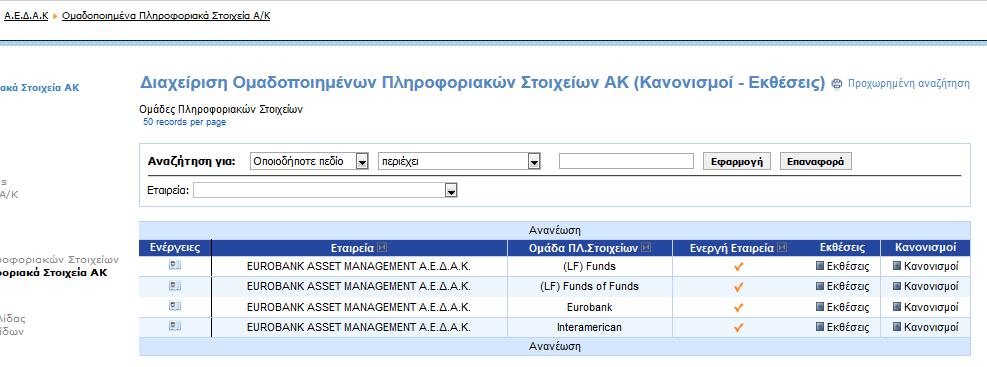
Task: Click Α.Ε.Δ.Α.Κ breadcrumb link
Action: point(26,16)
